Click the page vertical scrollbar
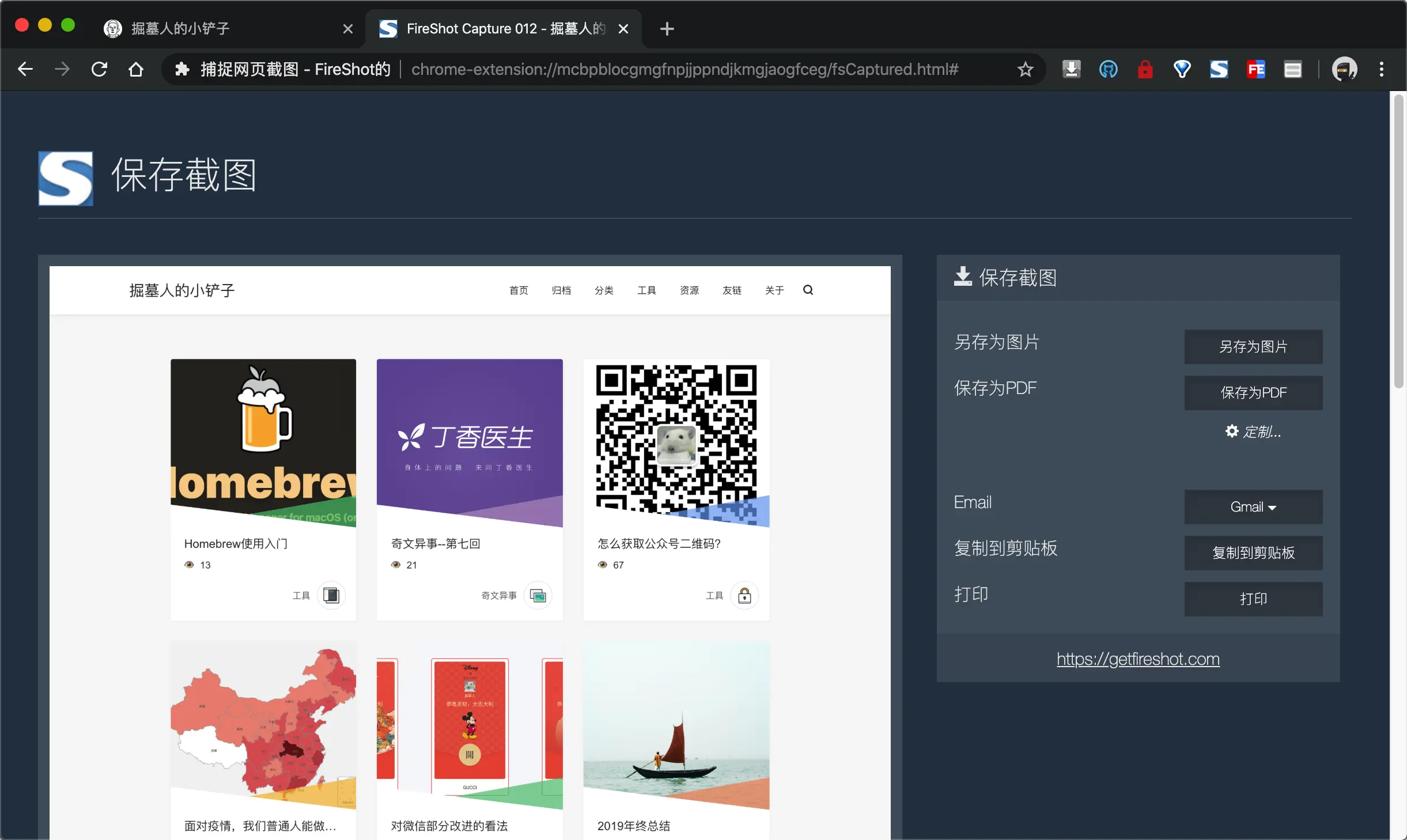Image resolution: width=1407 pixels, height=840 pixels. tap(1398, 242)
